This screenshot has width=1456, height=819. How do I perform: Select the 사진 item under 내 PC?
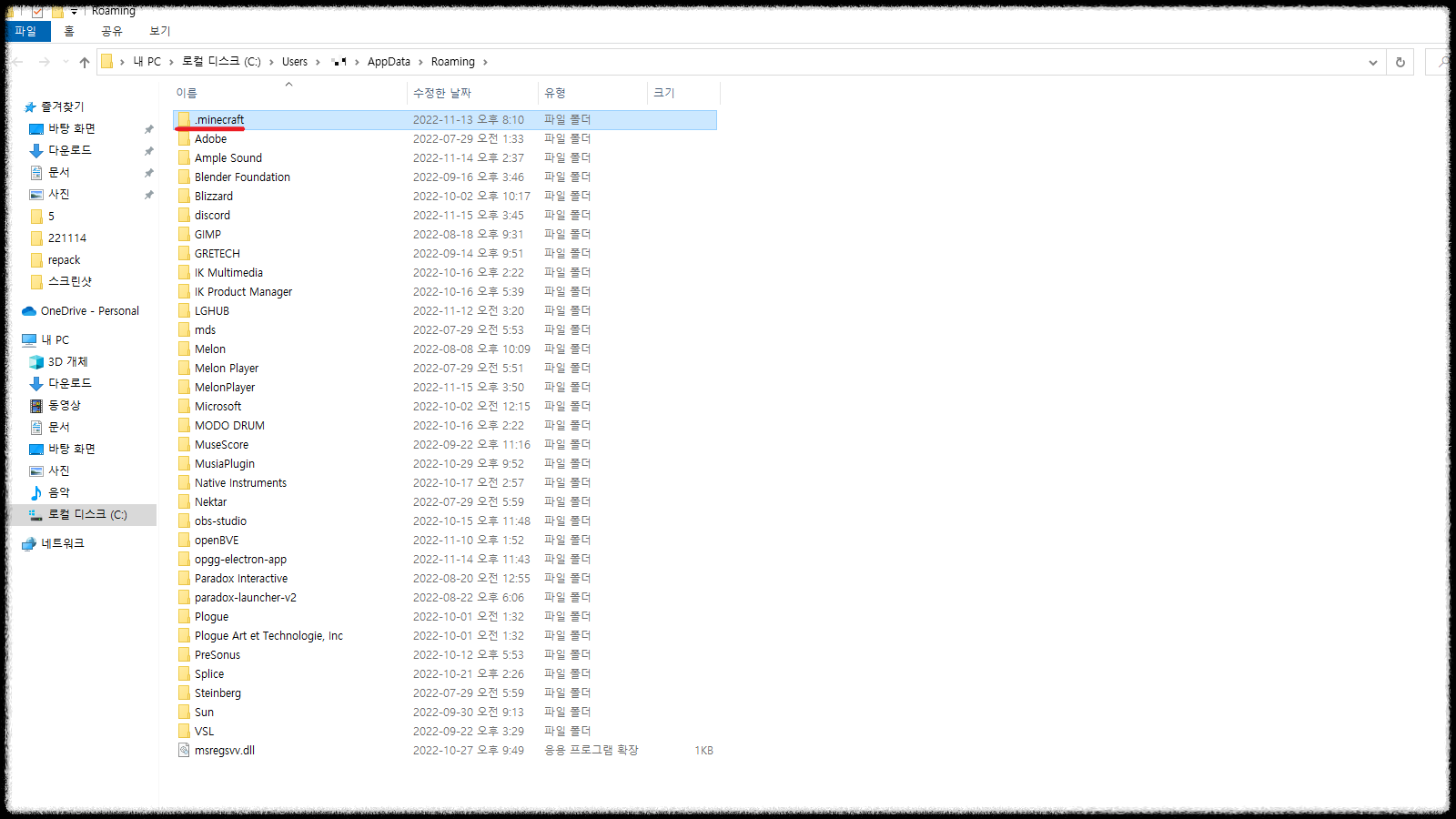click(x=59, y=470)
